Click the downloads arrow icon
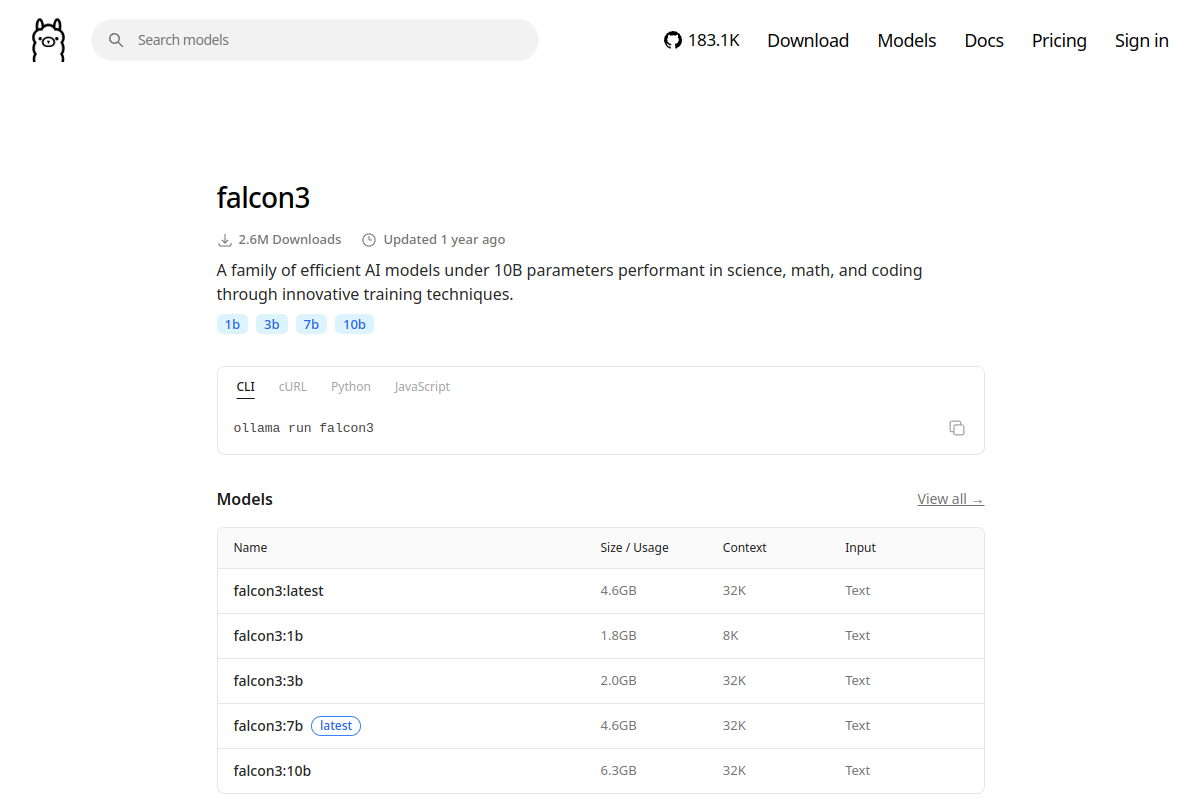The image size is (1200, 800). tap(225, 240)
